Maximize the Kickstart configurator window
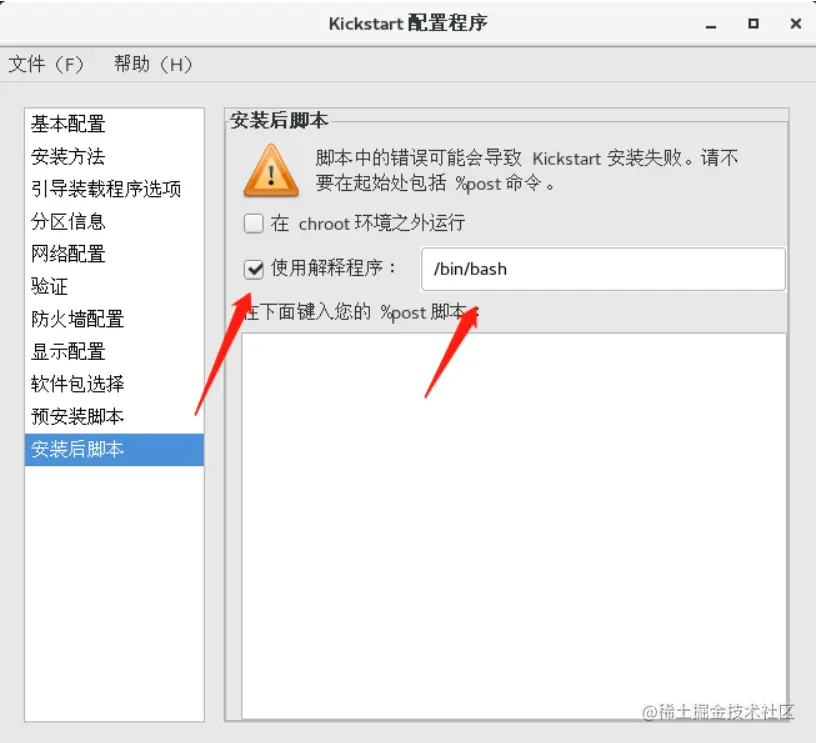 click(753, 24)
